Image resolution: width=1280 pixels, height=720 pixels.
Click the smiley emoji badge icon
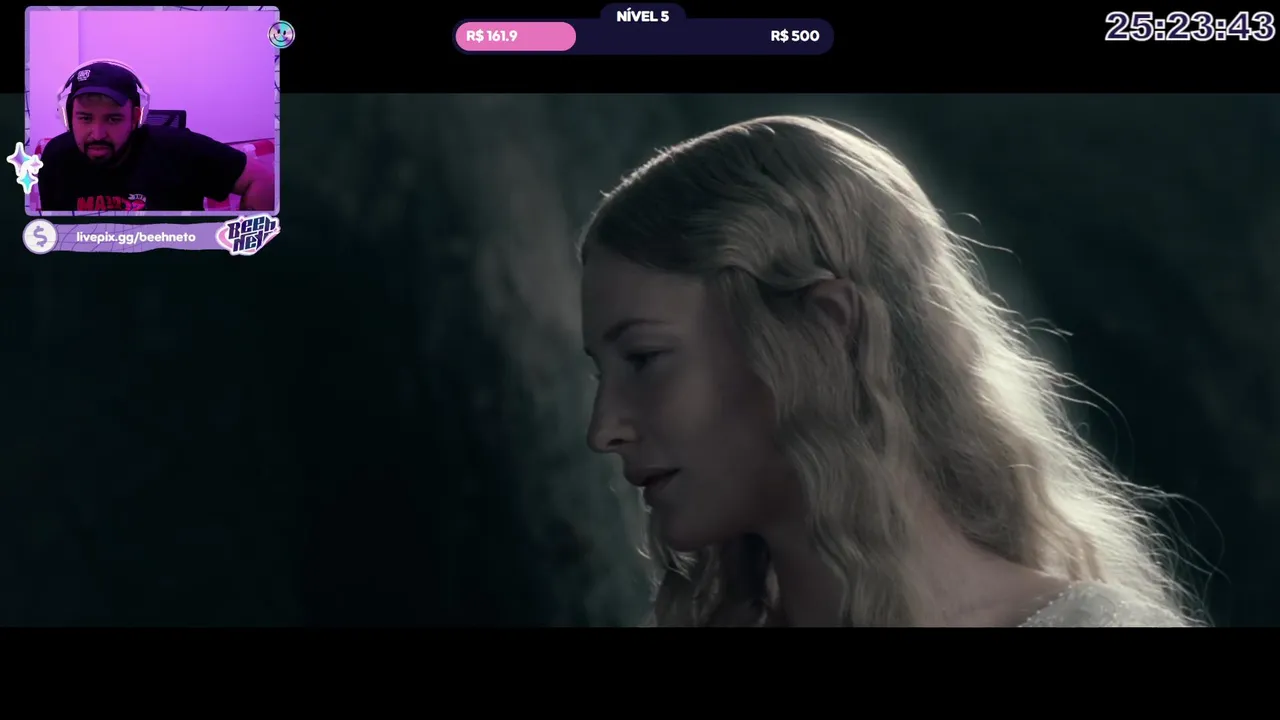coord(281,35)
